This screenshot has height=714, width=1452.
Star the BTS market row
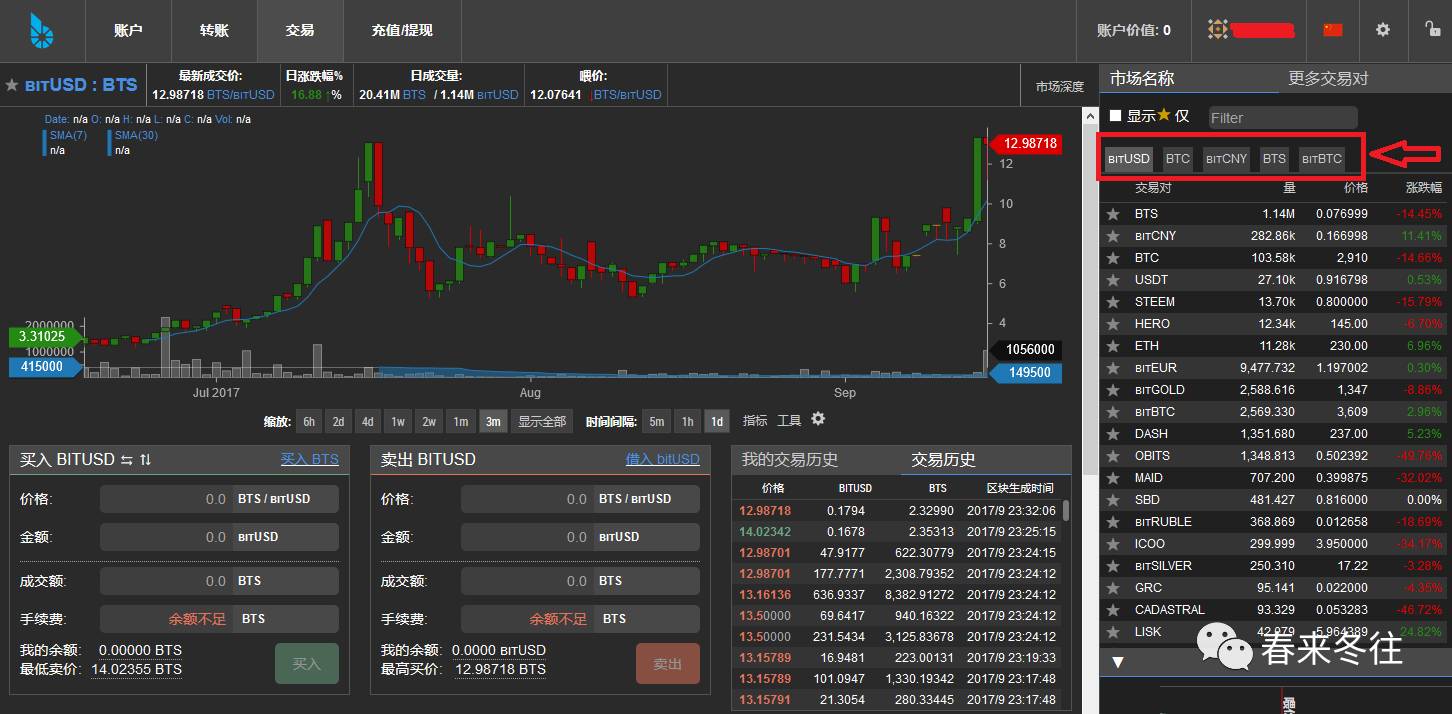pos(1112,214)
